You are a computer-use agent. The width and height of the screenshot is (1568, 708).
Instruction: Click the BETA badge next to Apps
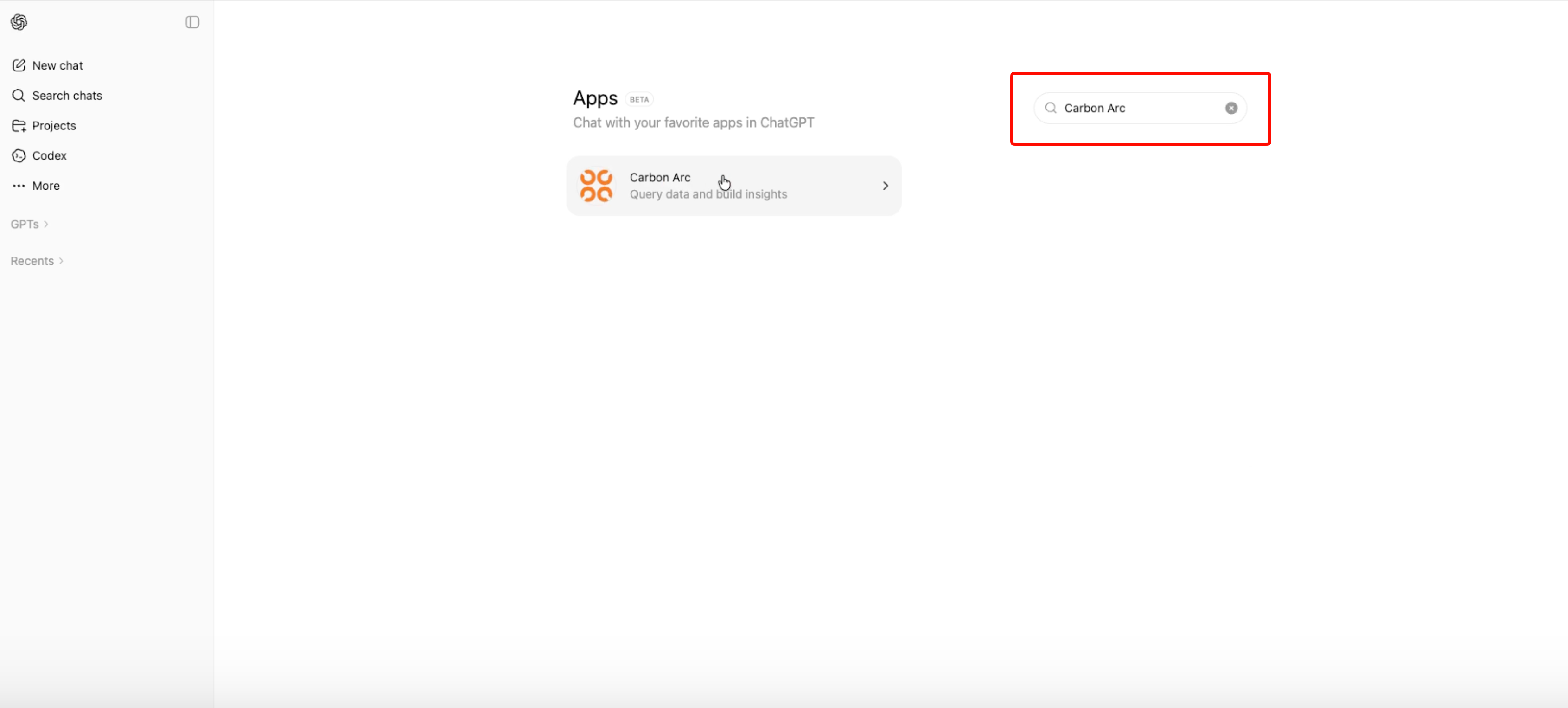(639, 99)
